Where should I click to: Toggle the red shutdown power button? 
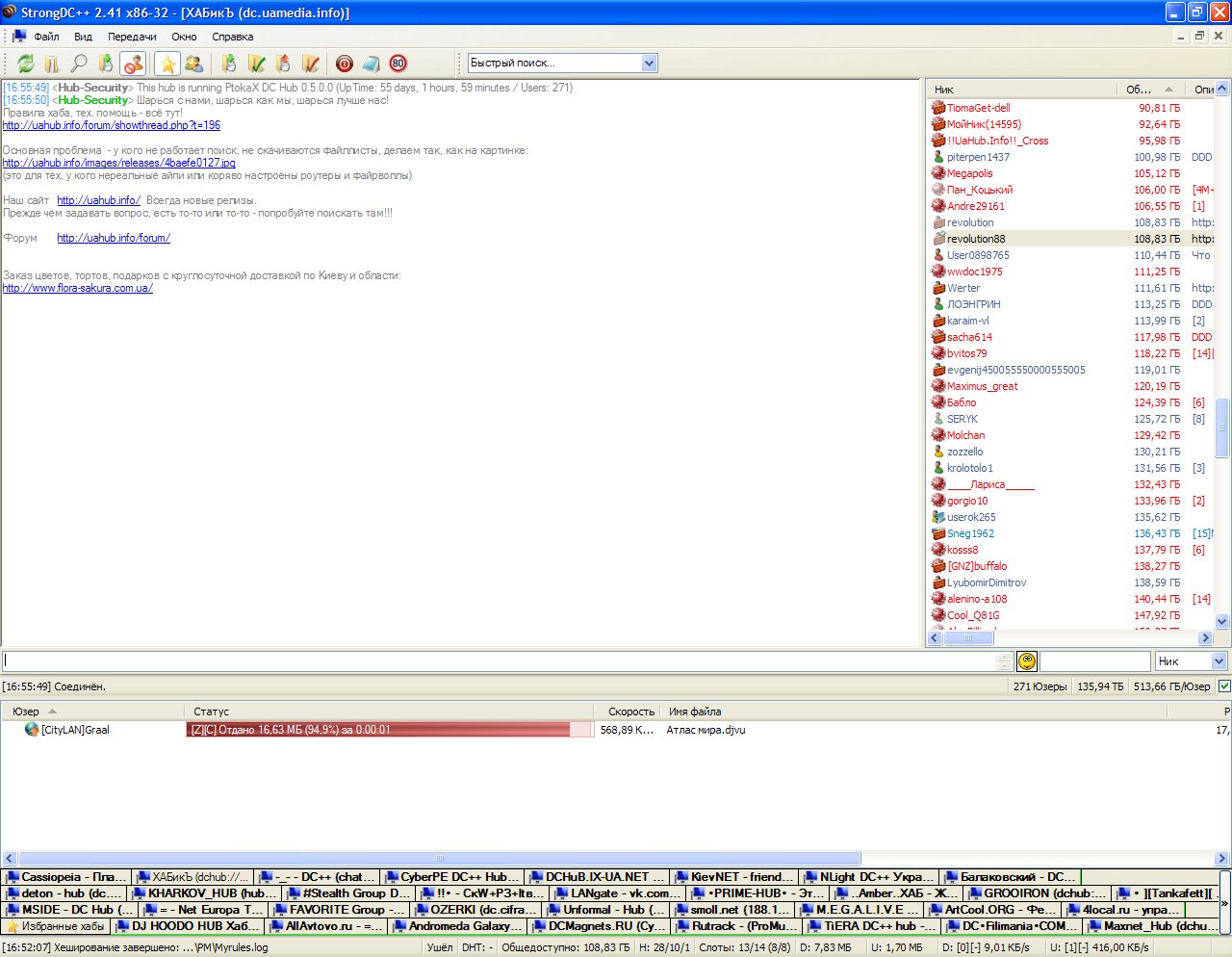(x=345, y=64)
